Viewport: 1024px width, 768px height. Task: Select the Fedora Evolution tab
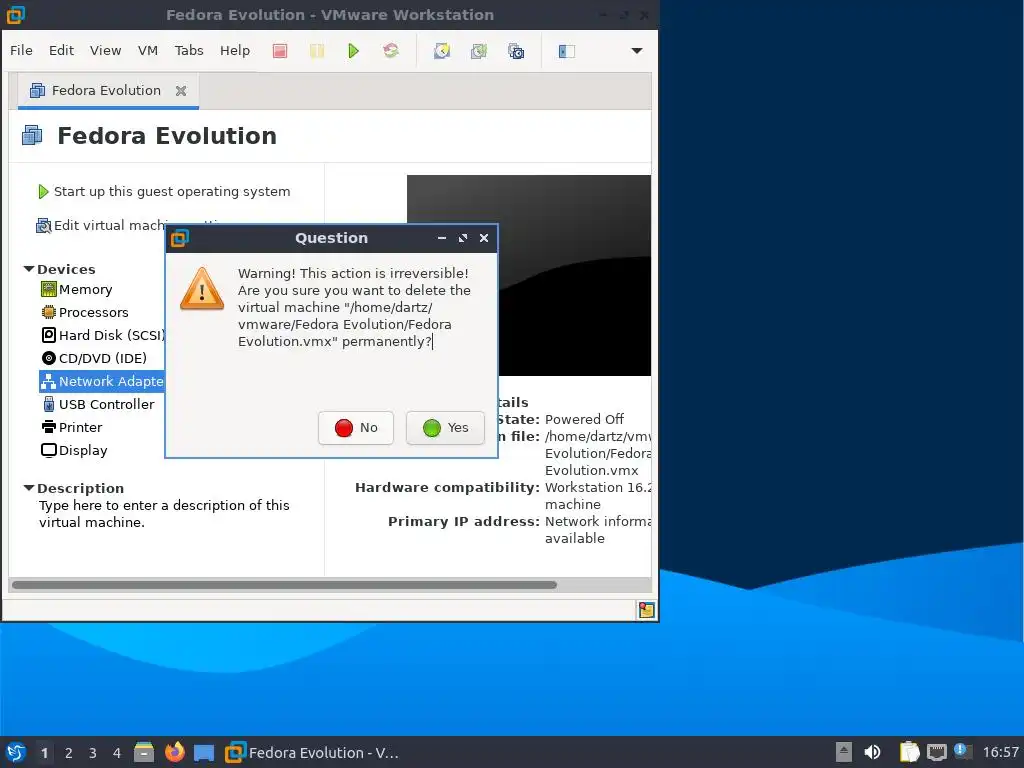[106, 91]
